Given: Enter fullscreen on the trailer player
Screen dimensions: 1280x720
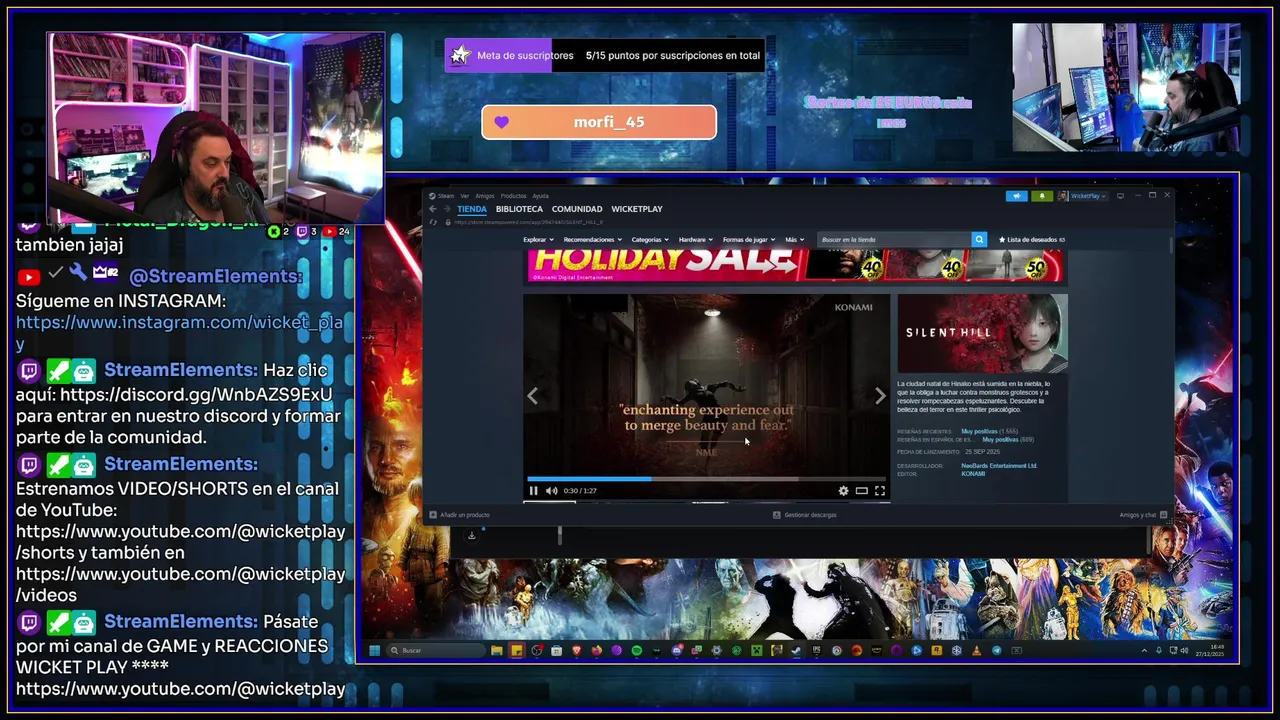Looking at the screenshot, I should click(879, 491).
